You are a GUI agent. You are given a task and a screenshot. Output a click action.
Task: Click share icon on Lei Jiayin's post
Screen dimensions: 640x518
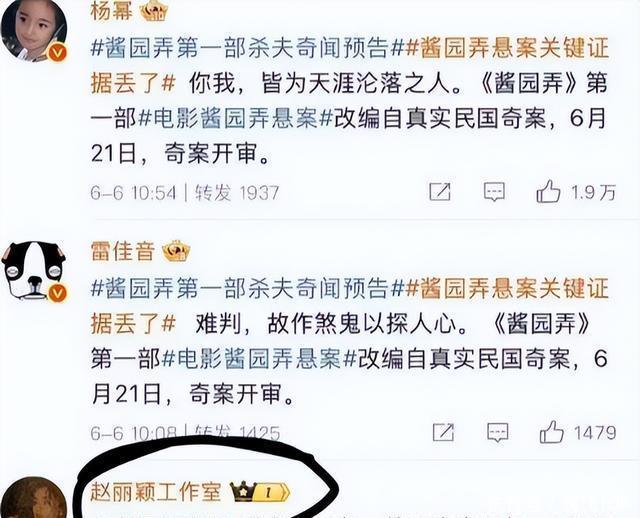point(443,432)
